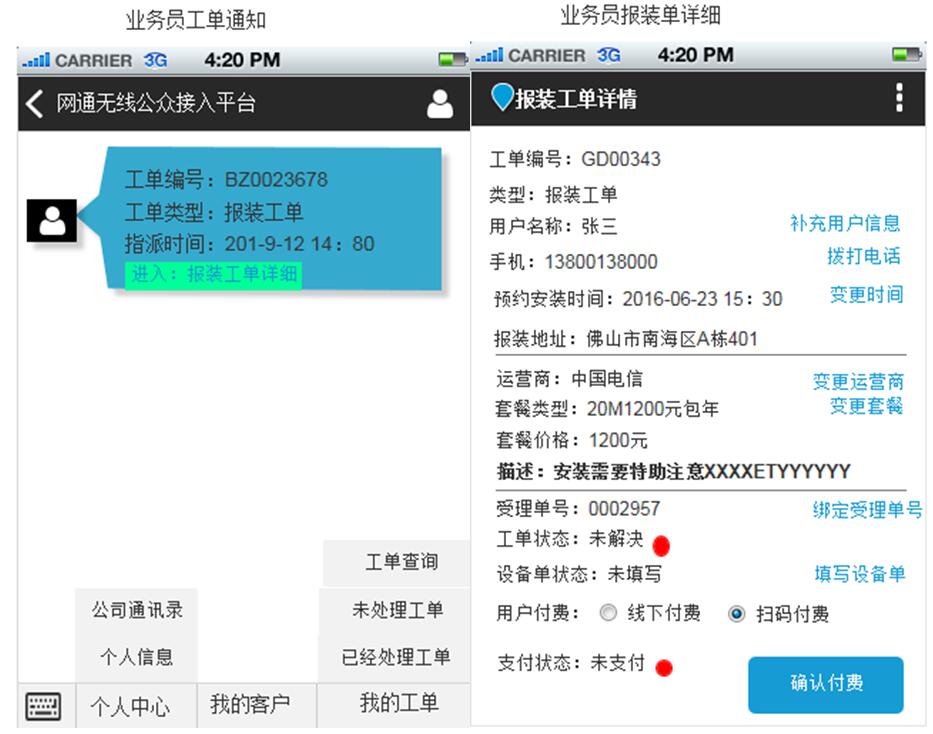Choose 工单查询 from the popup menu

(x=397, y=563)
